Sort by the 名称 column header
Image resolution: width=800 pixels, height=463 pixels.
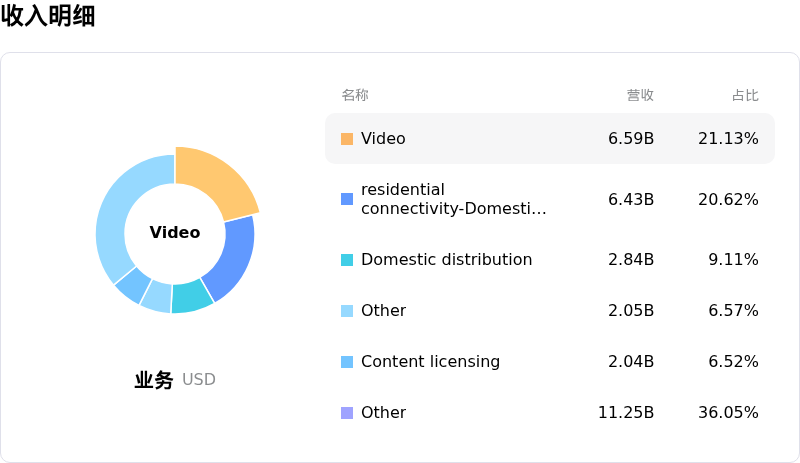[355, 96]
